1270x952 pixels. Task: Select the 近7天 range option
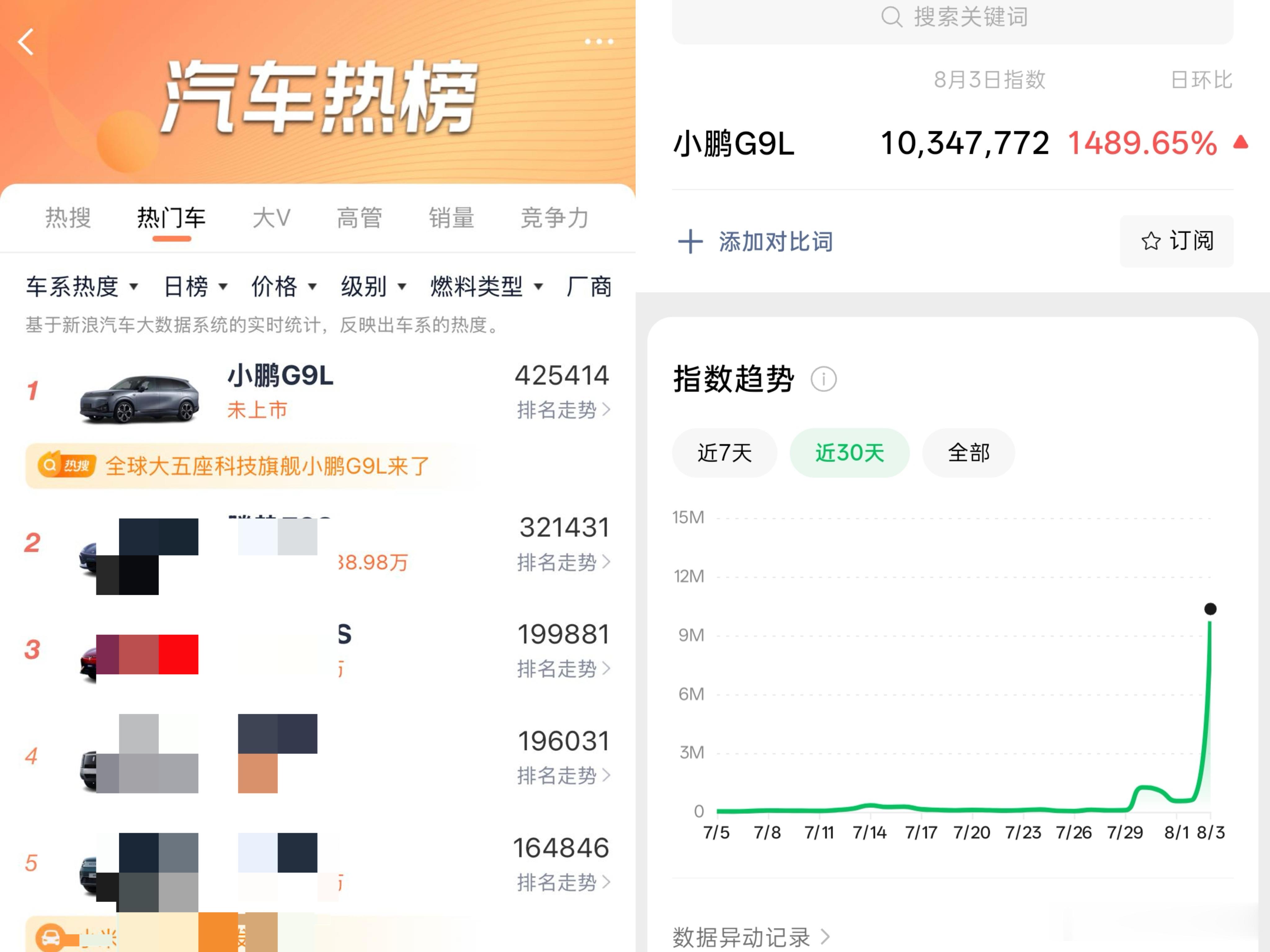pyautogui.click(x=725, y=453)
